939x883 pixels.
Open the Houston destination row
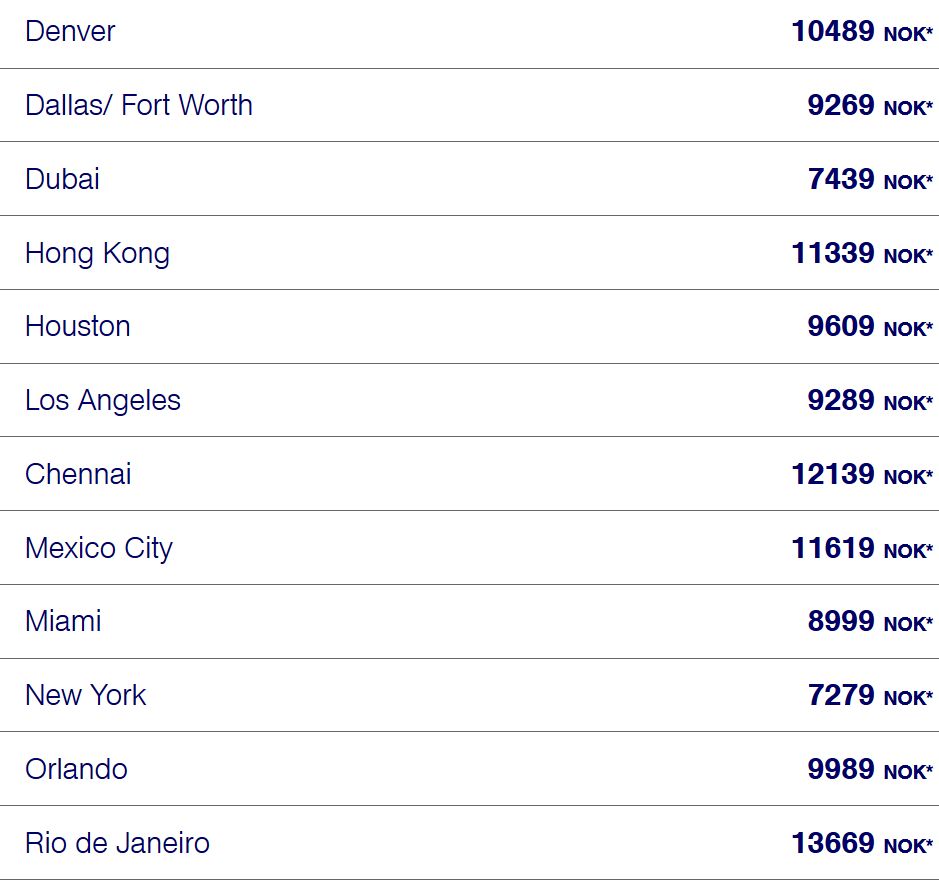pos(470,326)
